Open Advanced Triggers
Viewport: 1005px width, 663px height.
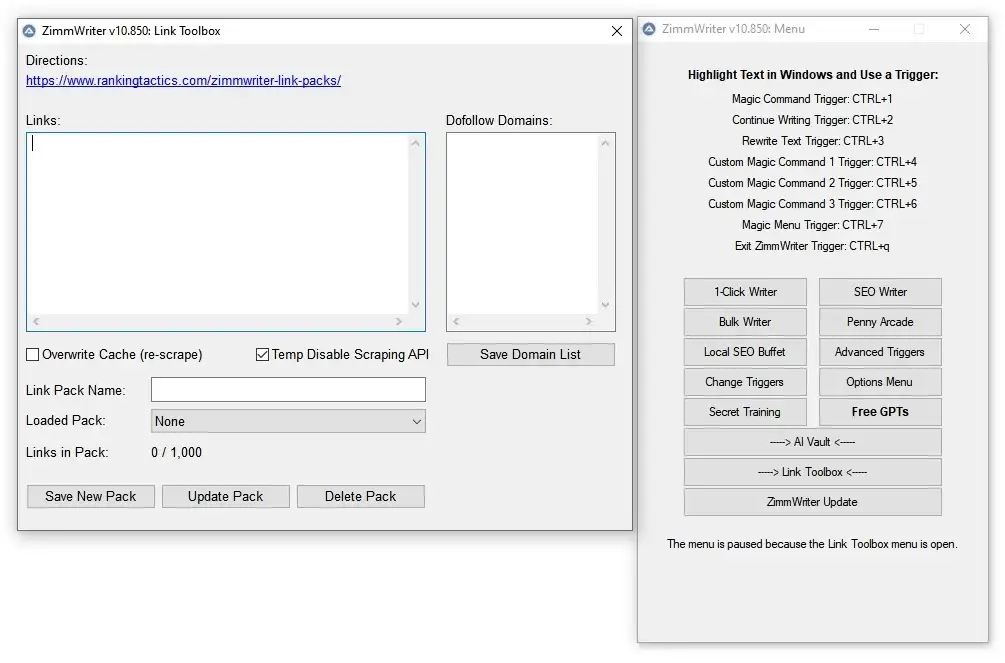pos(880,351)
